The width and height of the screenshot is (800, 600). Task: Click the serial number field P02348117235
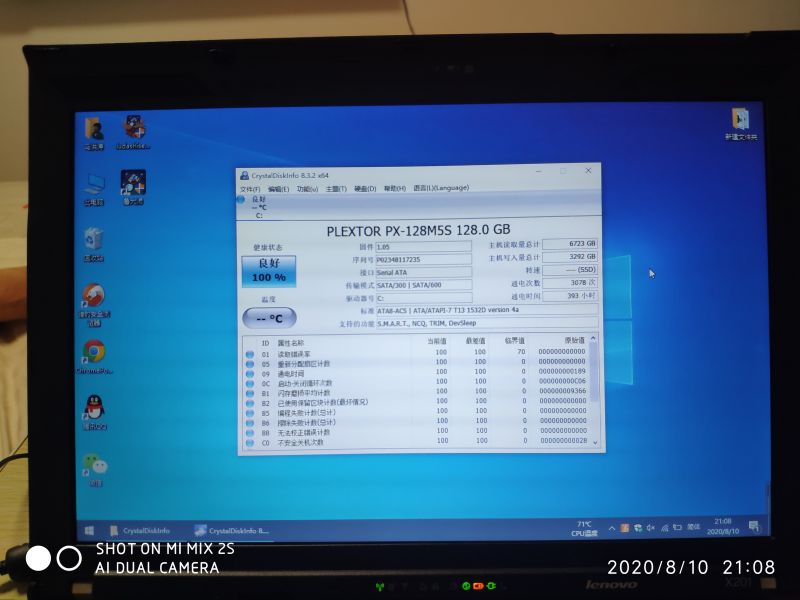[x=423, y=260]
